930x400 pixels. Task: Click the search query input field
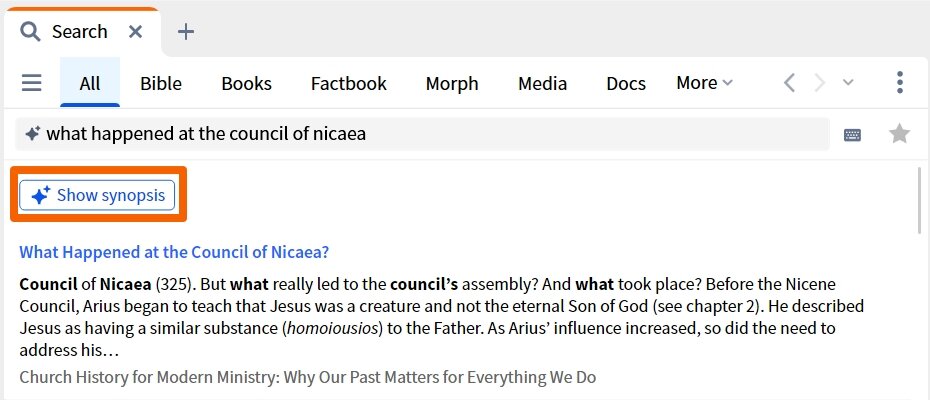point(430,133)
